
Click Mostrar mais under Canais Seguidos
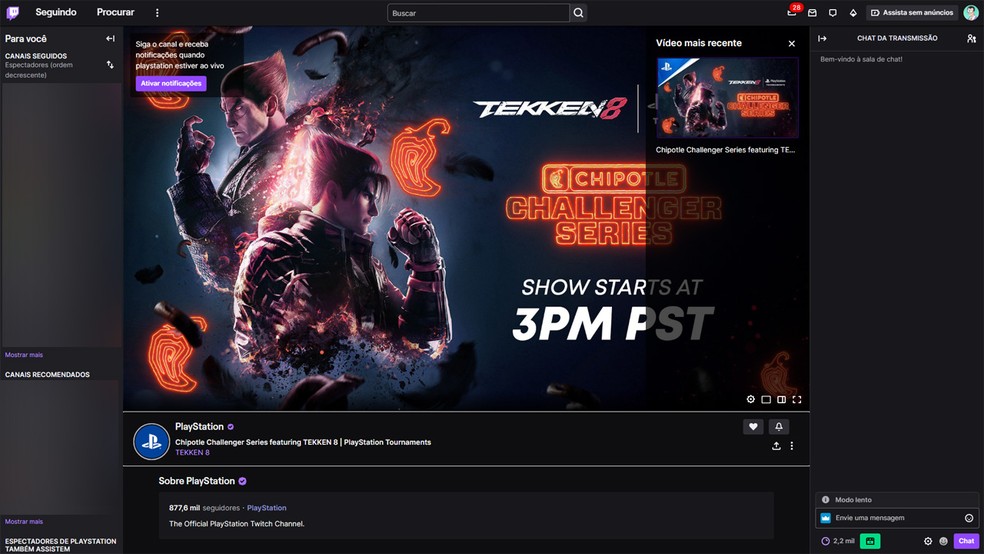tap(24, 354)
